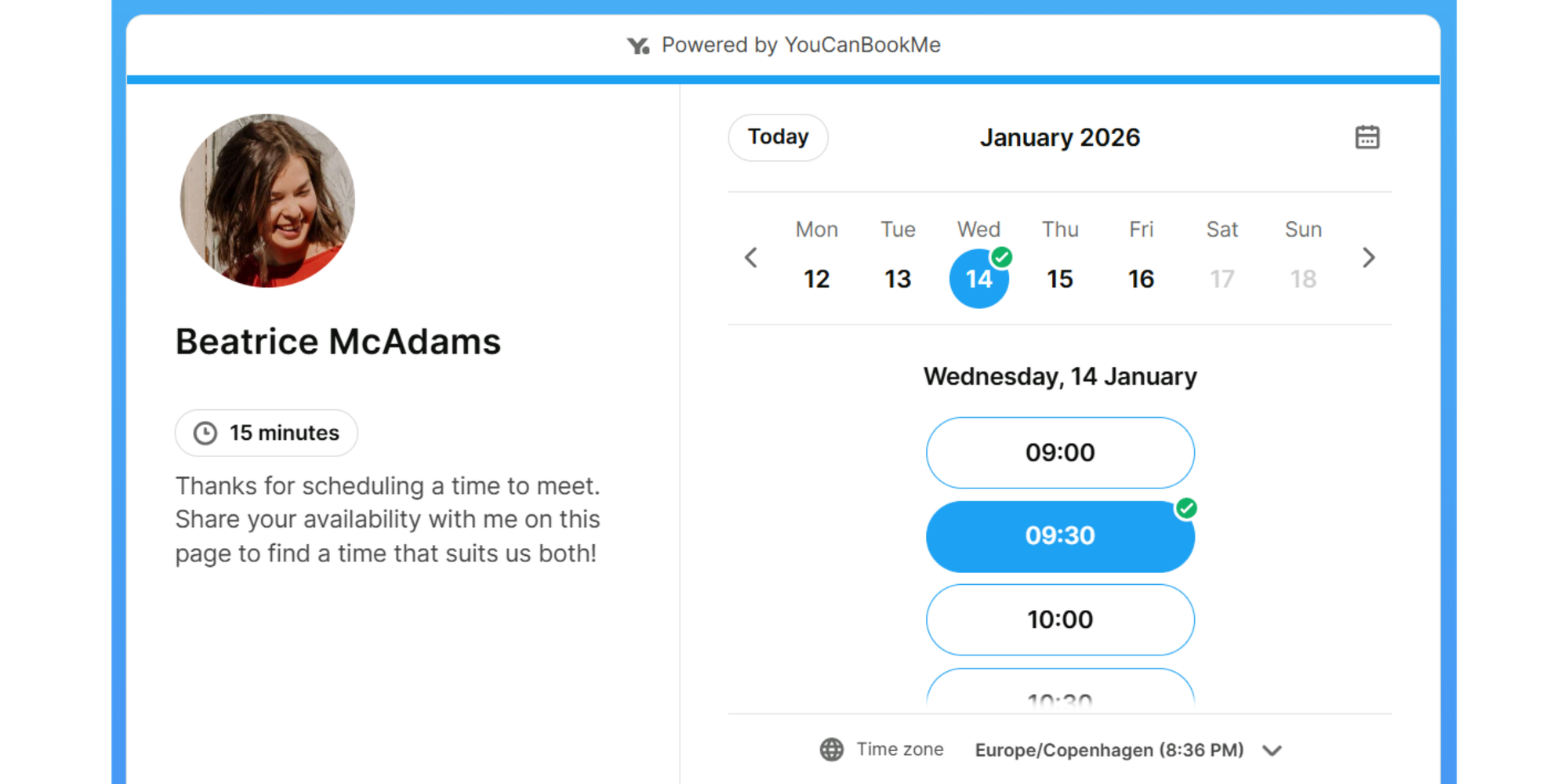
Task: Deselect the highlighted 09:30 time slot
Action: [1060, 536]
